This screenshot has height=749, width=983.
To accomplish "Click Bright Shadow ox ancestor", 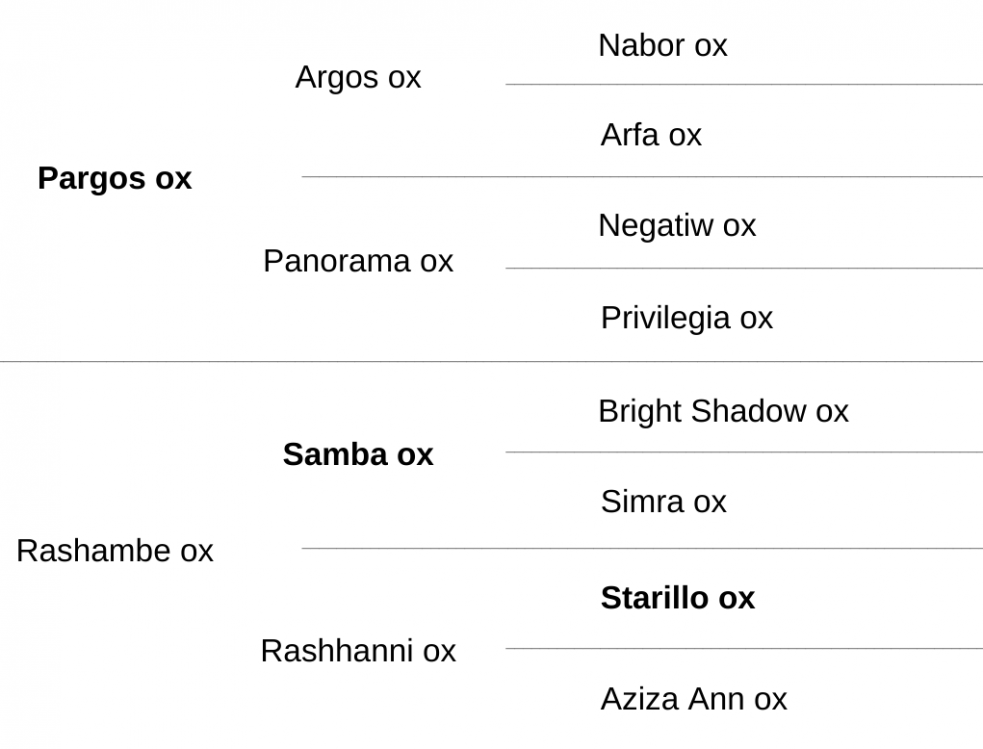I will pyautogui.click(x=723, y=412).
